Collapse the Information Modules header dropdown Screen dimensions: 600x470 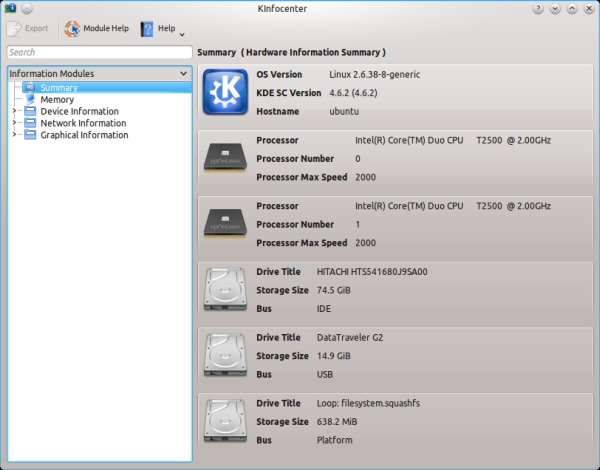click(183, 74)
